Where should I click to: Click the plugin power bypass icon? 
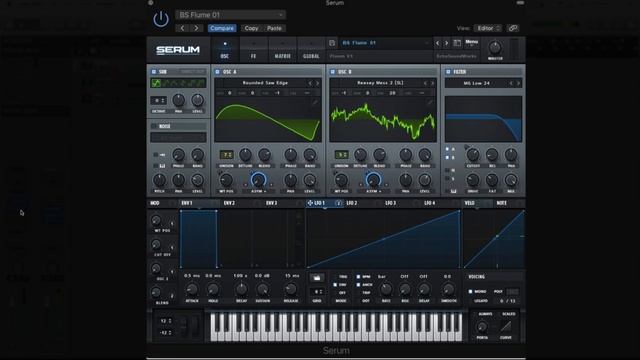pos(161,19)
